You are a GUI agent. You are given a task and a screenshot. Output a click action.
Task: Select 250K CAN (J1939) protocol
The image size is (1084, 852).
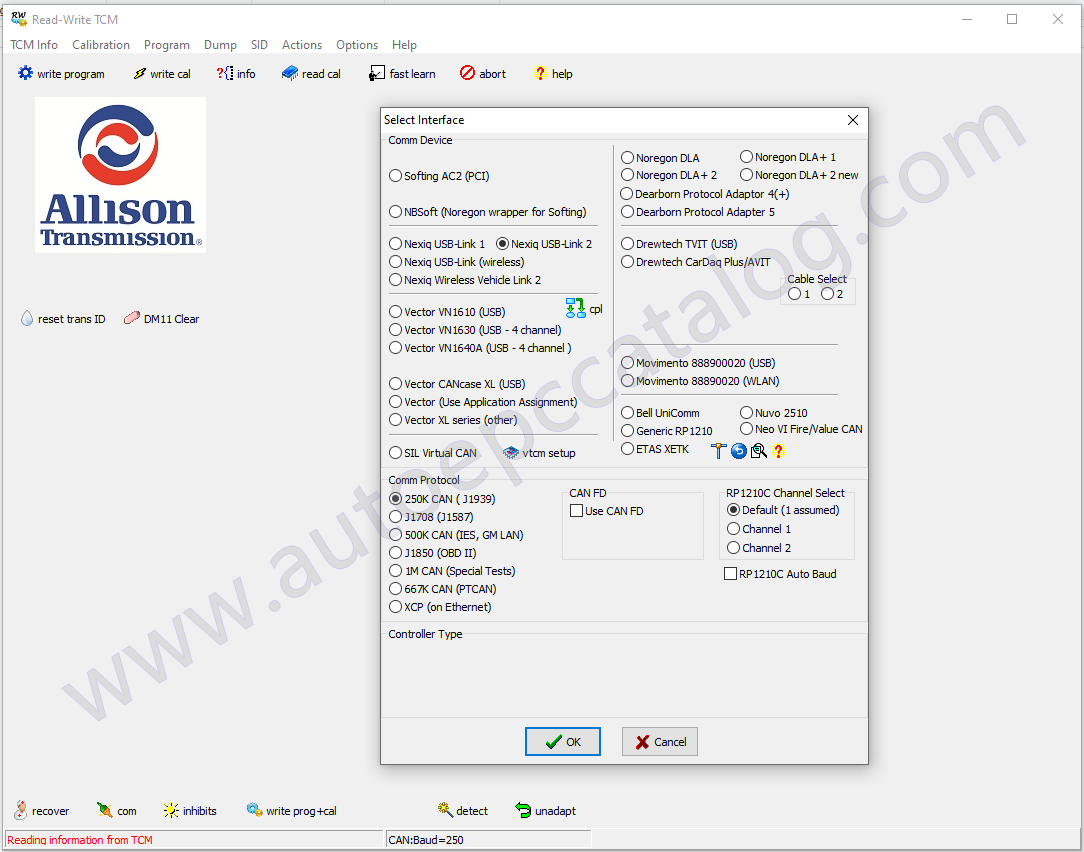coord(395,498)
